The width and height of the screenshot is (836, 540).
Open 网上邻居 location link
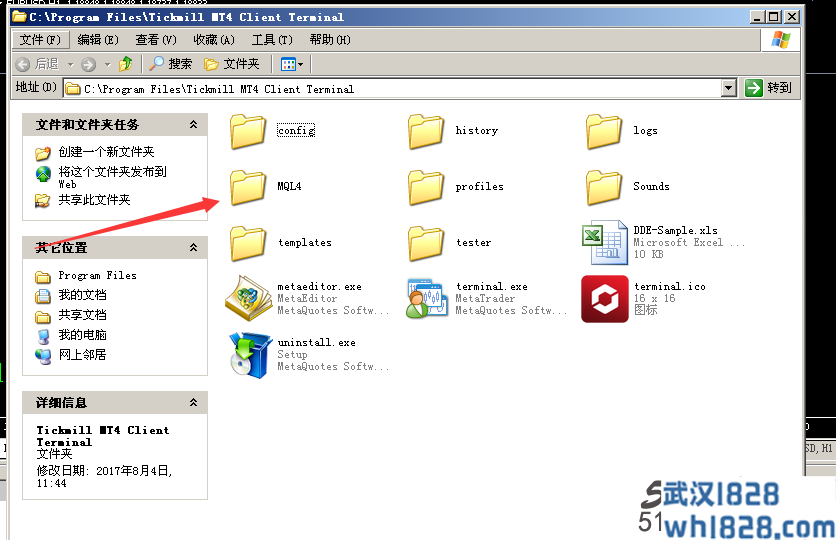click(x=82, y=354)
